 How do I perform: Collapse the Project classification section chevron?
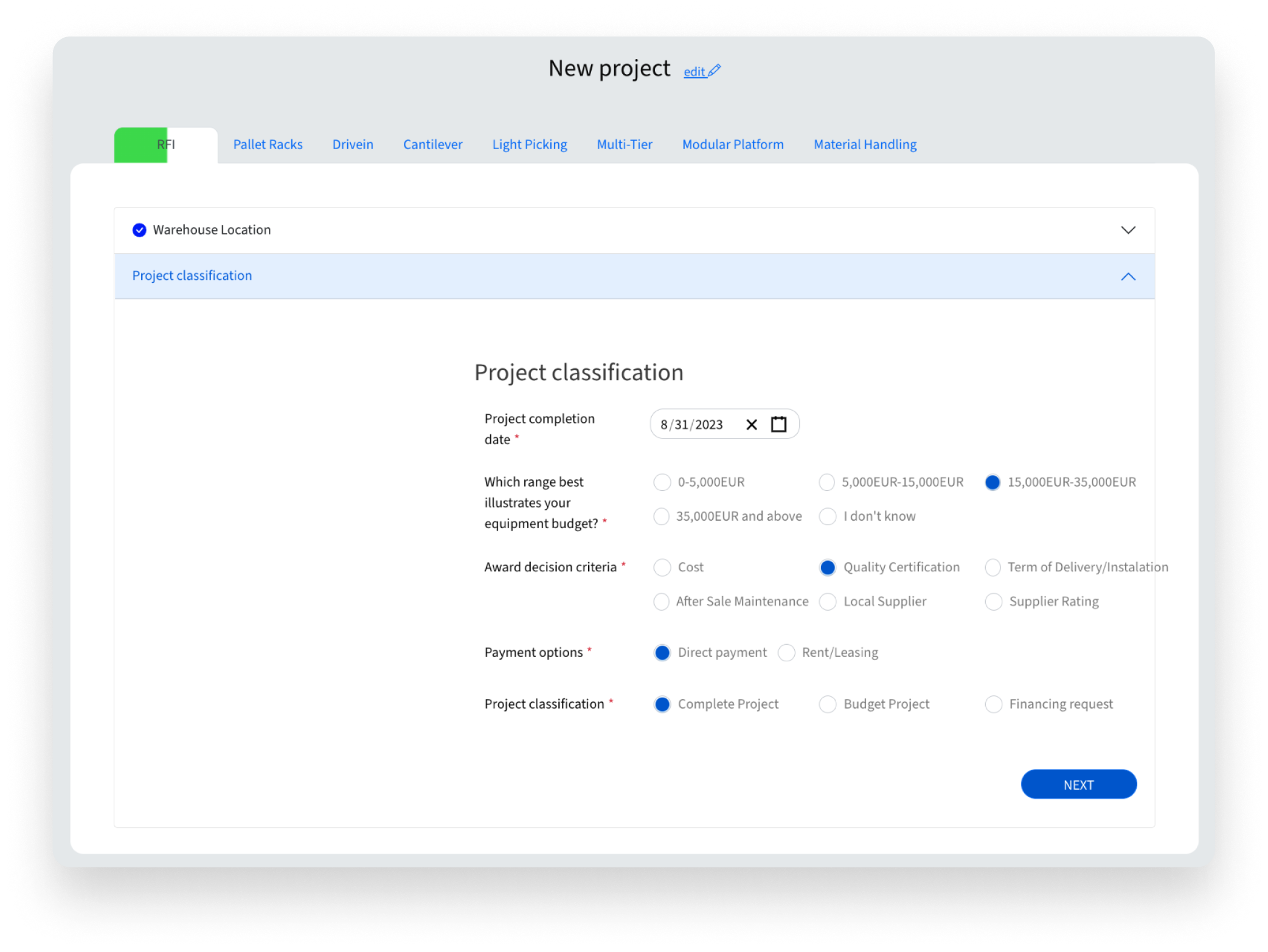[x=1128, y=276]
